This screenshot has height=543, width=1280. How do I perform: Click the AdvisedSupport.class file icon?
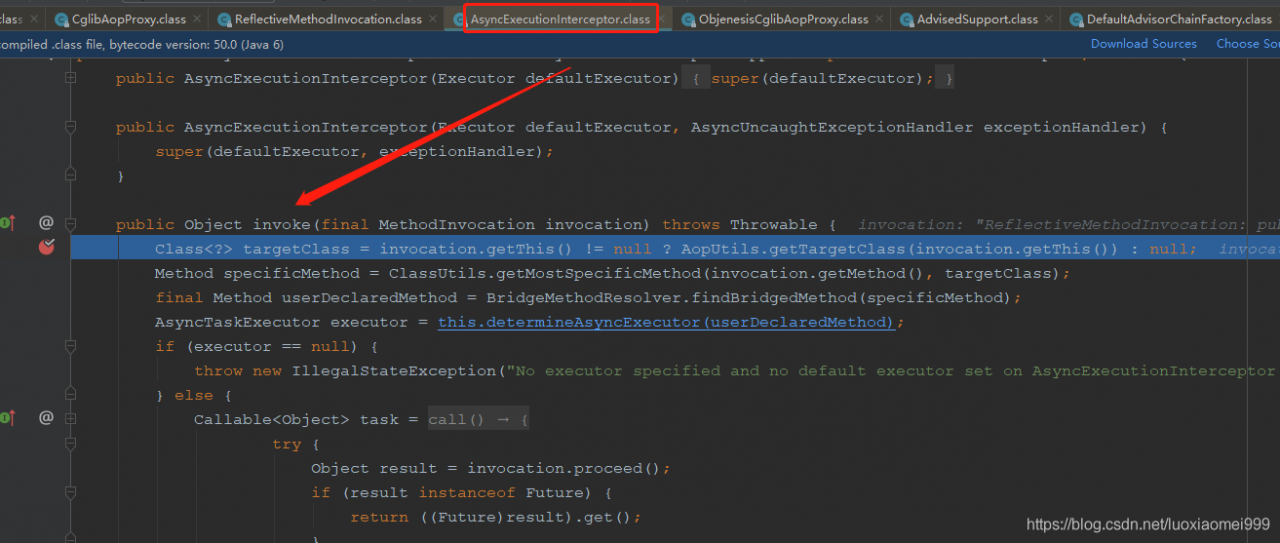tap(907, 19)
